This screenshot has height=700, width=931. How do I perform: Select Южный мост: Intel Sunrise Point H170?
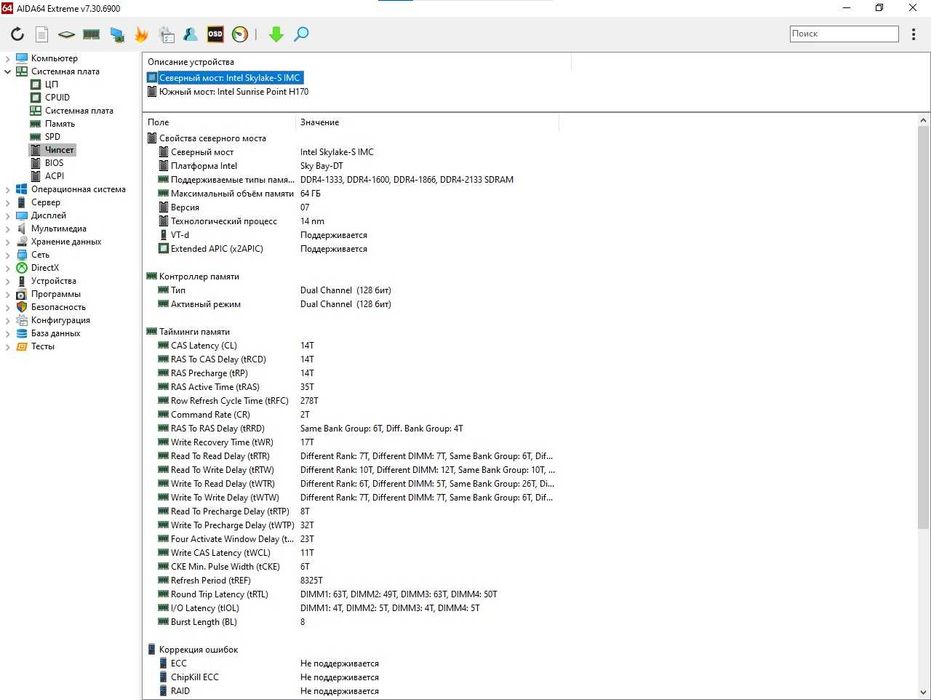[233, 91]
